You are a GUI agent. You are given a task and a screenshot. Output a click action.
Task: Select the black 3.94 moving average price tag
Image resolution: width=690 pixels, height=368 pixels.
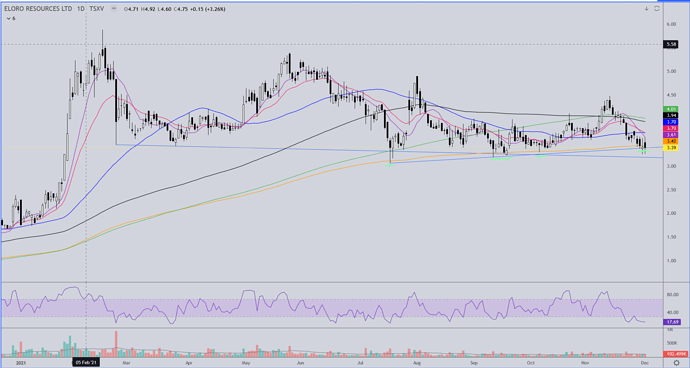671,115
